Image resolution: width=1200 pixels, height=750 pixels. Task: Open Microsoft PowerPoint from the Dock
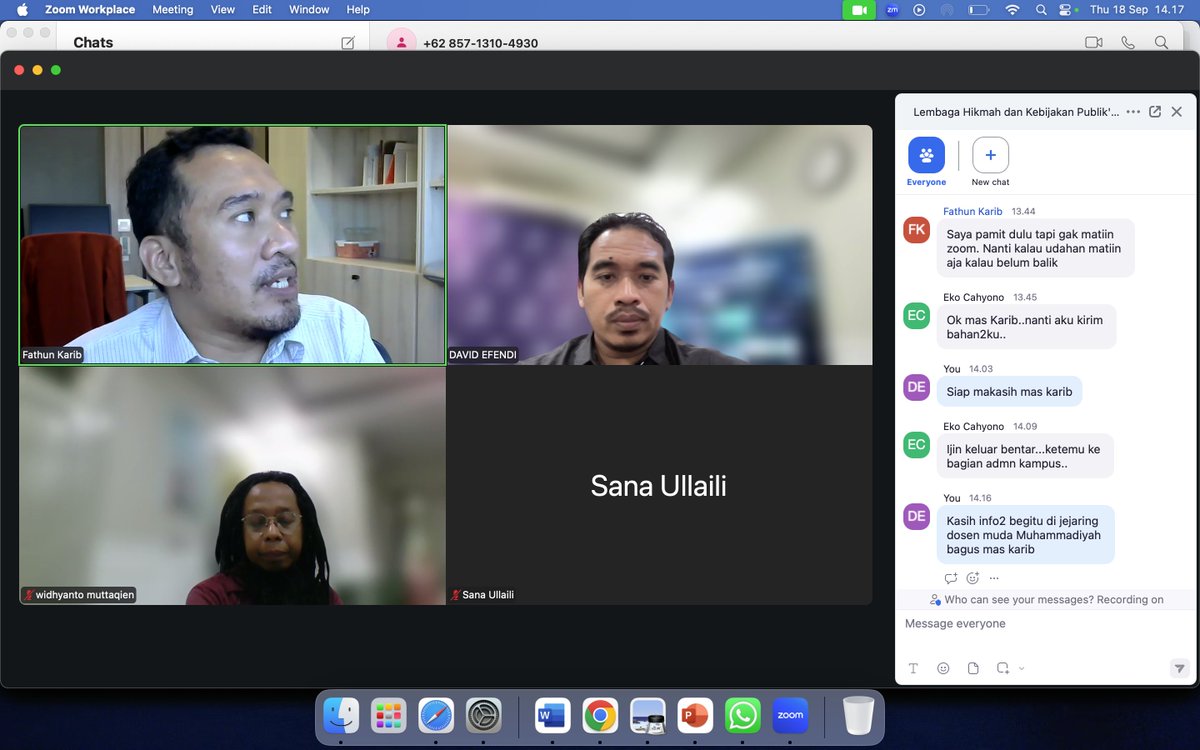click(695, 715)
